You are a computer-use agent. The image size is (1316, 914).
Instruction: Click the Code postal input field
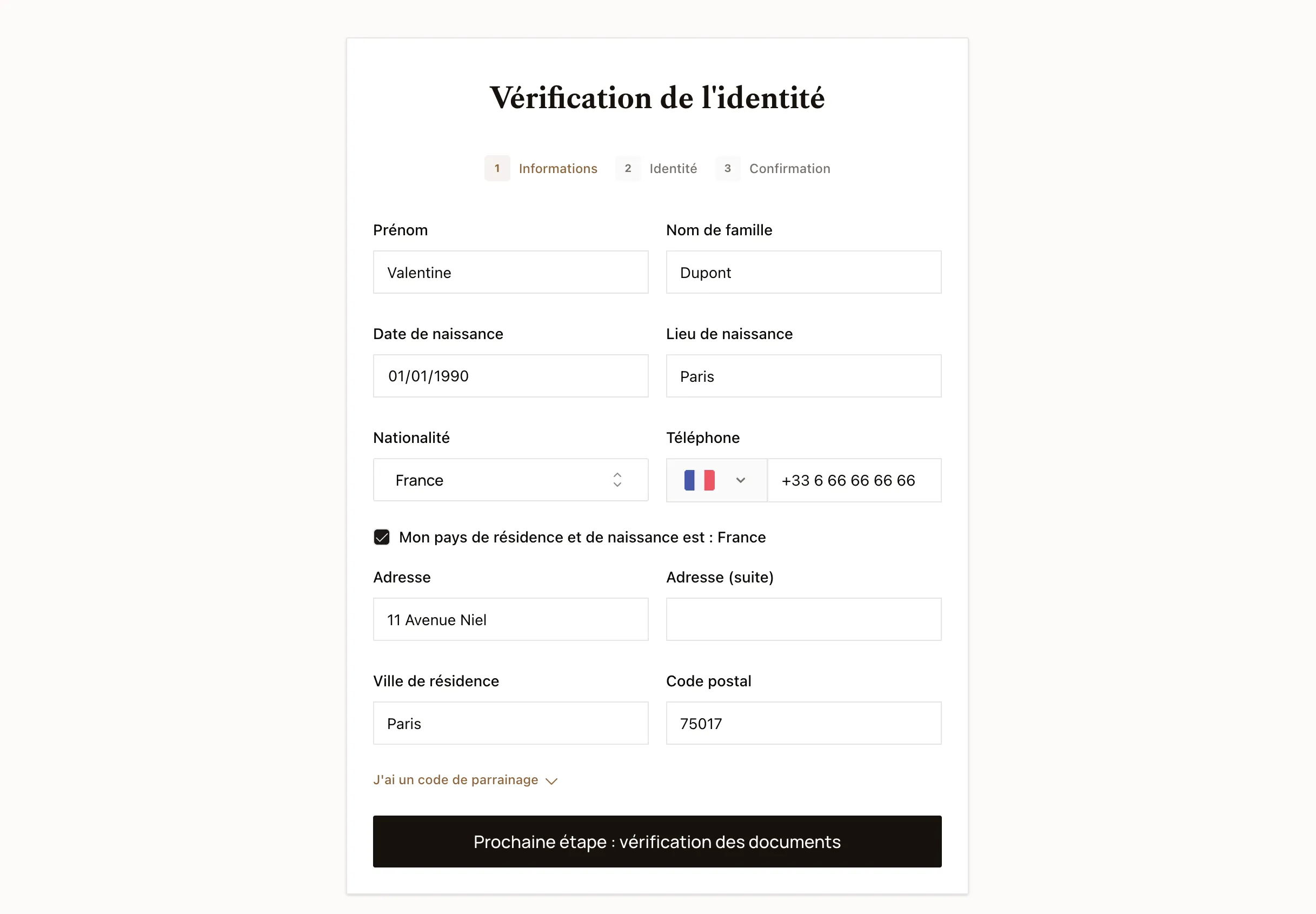click(x=803, y=723)
